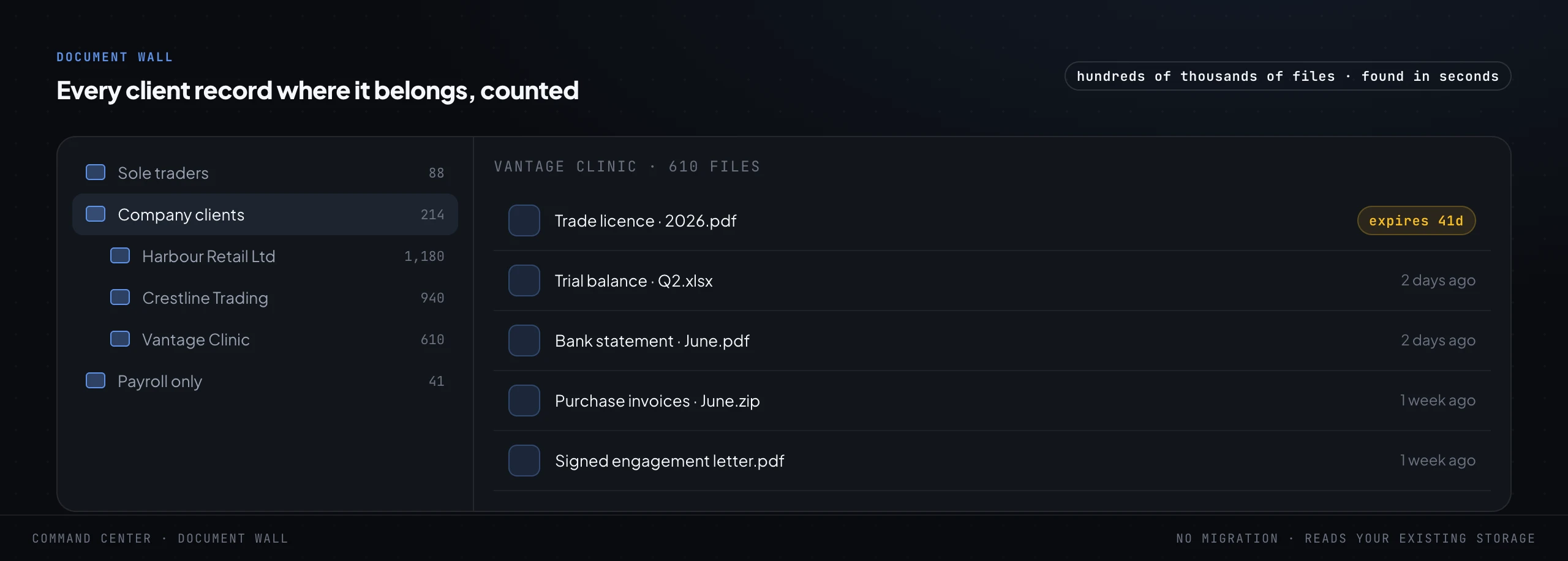
Task: Click the Trade licence 2026.pdf file icon
Action: point(524,220)
